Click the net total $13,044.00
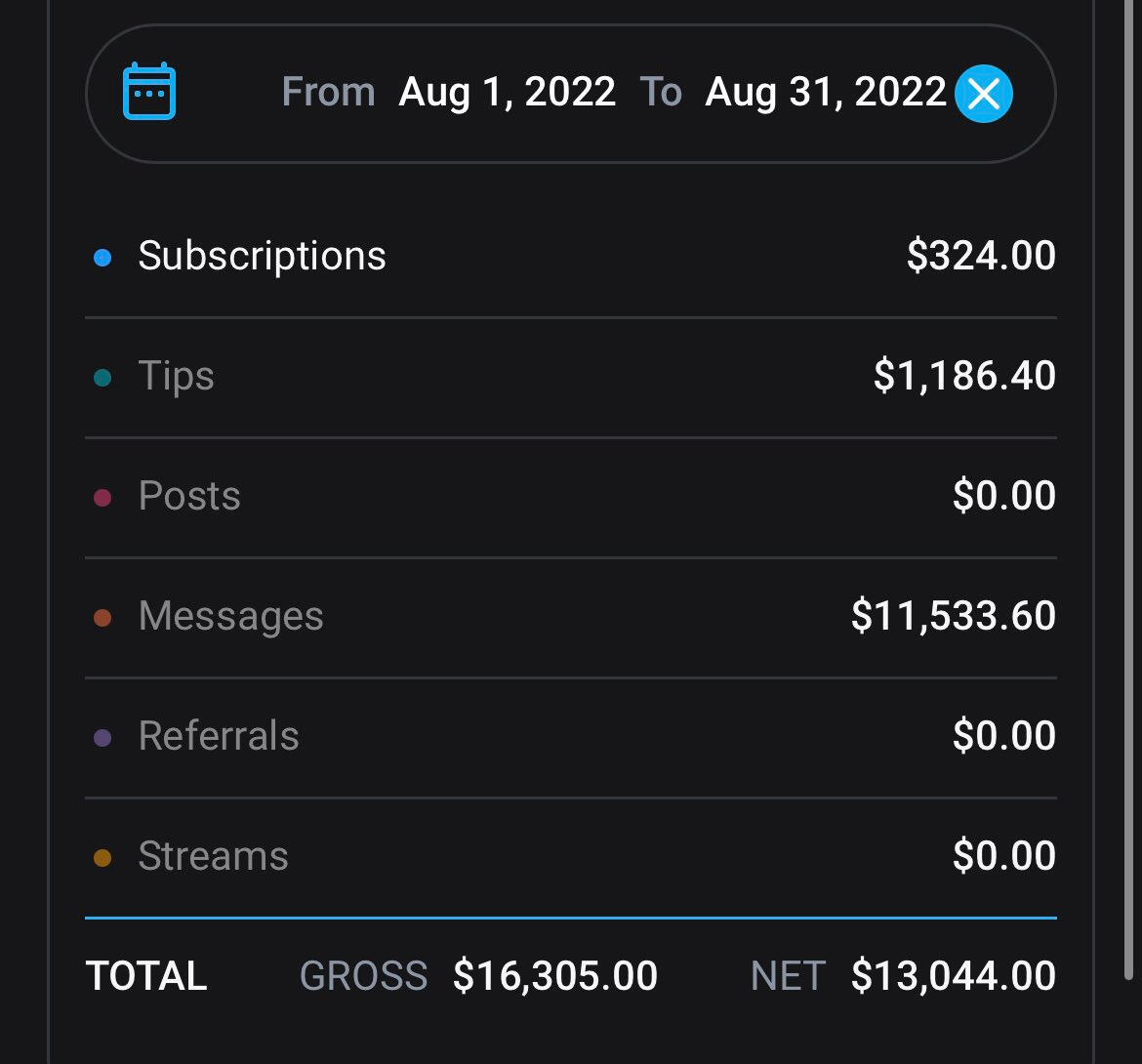The height and width of the screenshot is (1064, 1142). coord(954,976)
